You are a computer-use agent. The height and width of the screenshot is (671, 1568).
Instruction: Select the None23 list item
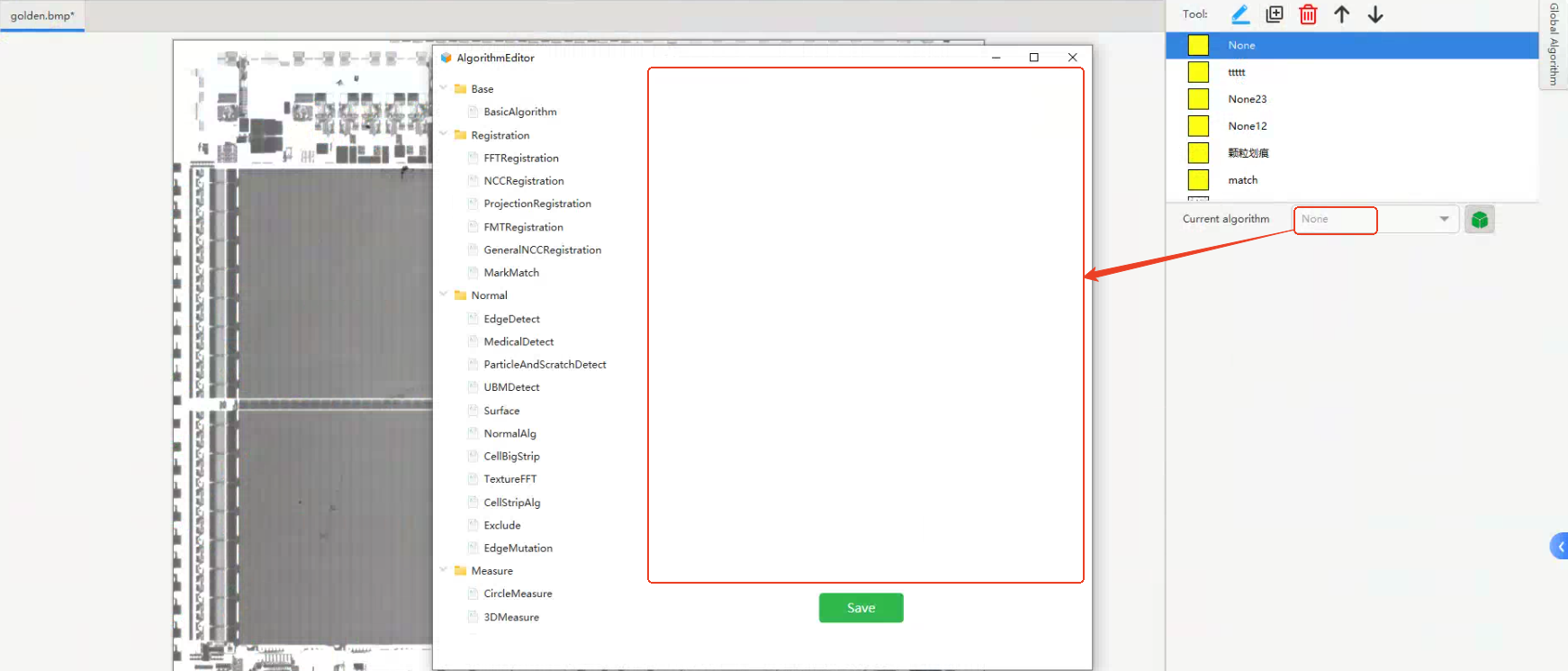click(x=1352, y=99)
